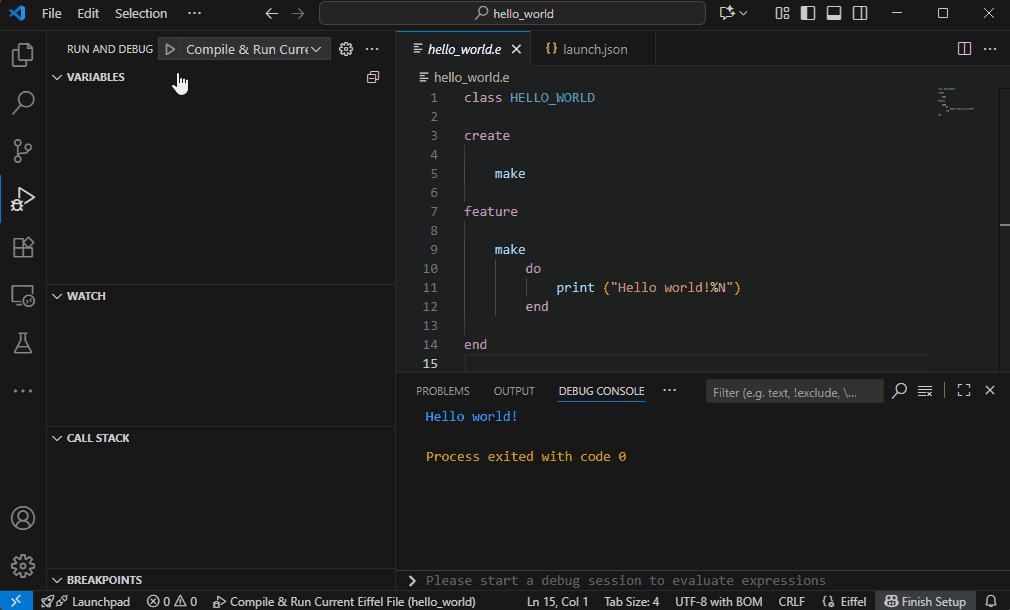This screenshot has width=1010, height=610.
Task: Click Collapse All icon in Variables panel
Action: pos(373,77)
